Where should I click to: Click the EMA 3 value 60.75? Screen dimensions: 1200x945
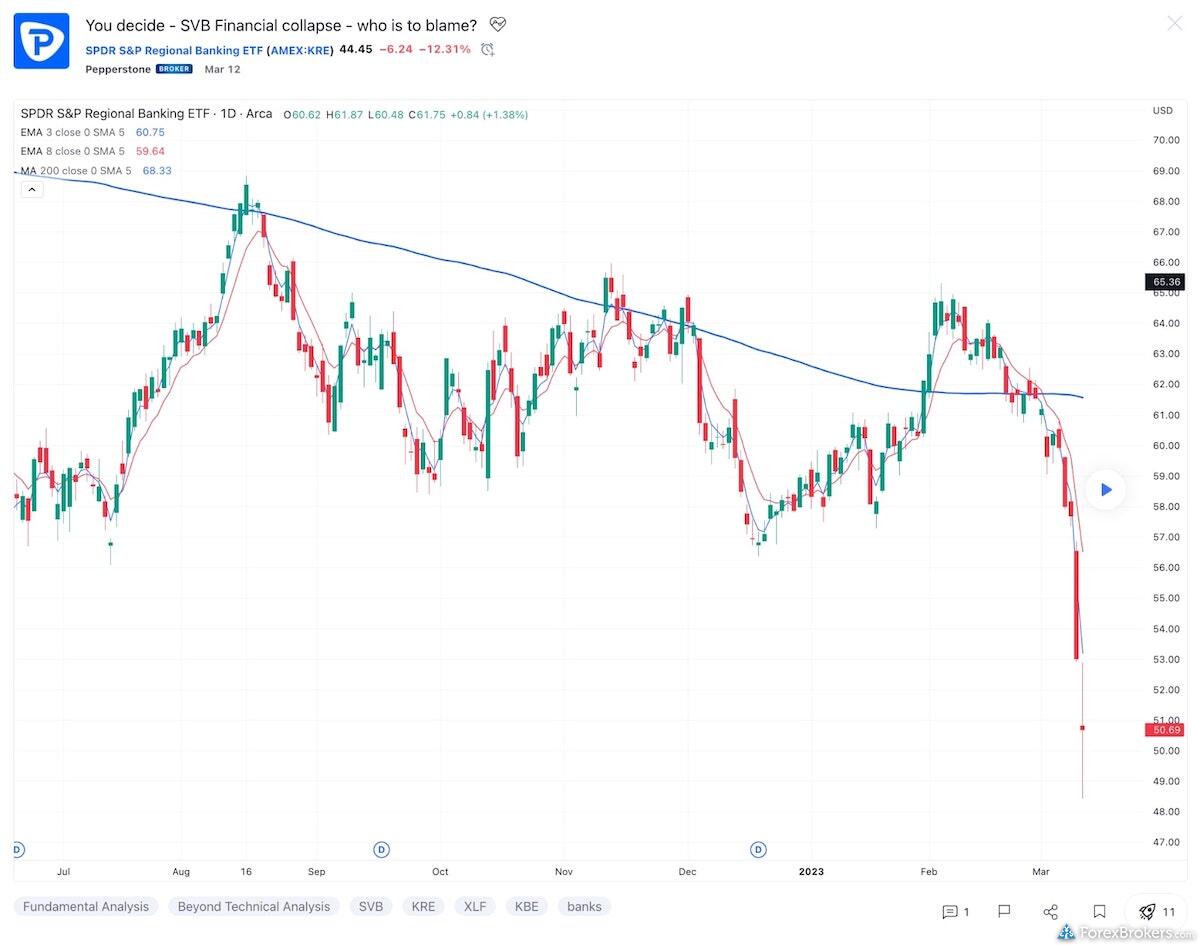[x=150, y=132]
